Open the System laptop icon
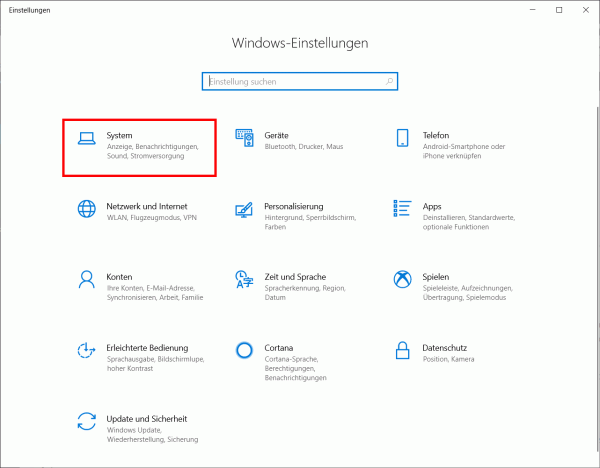This screenshot has height=468, width=600. [86, 138]
